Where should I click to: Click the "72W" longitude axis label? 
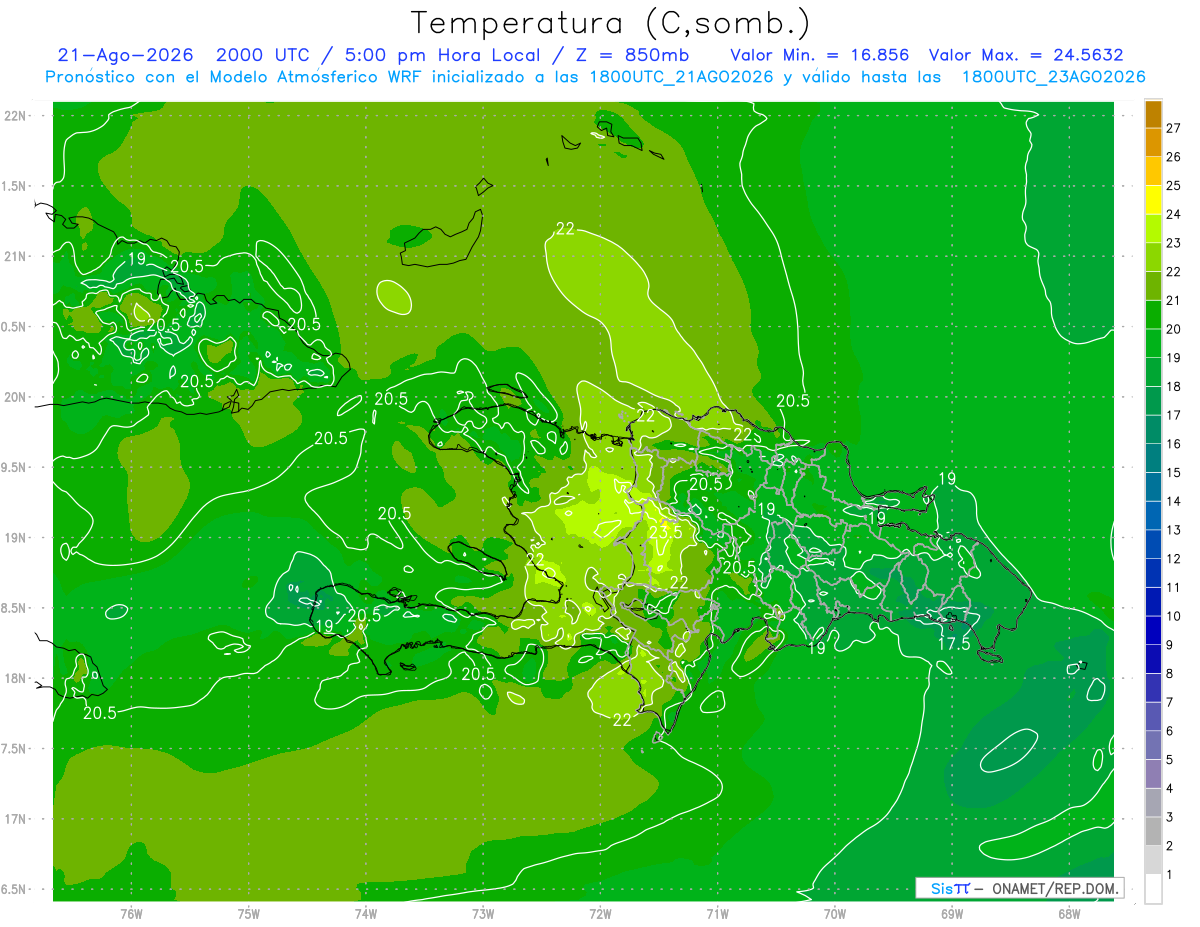click(x=600, y=913)
